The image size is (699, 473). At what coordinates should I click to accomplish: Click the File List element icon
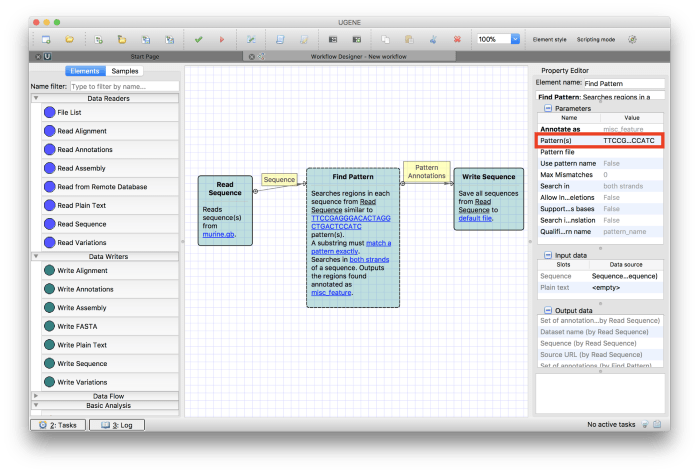point(49,113)
